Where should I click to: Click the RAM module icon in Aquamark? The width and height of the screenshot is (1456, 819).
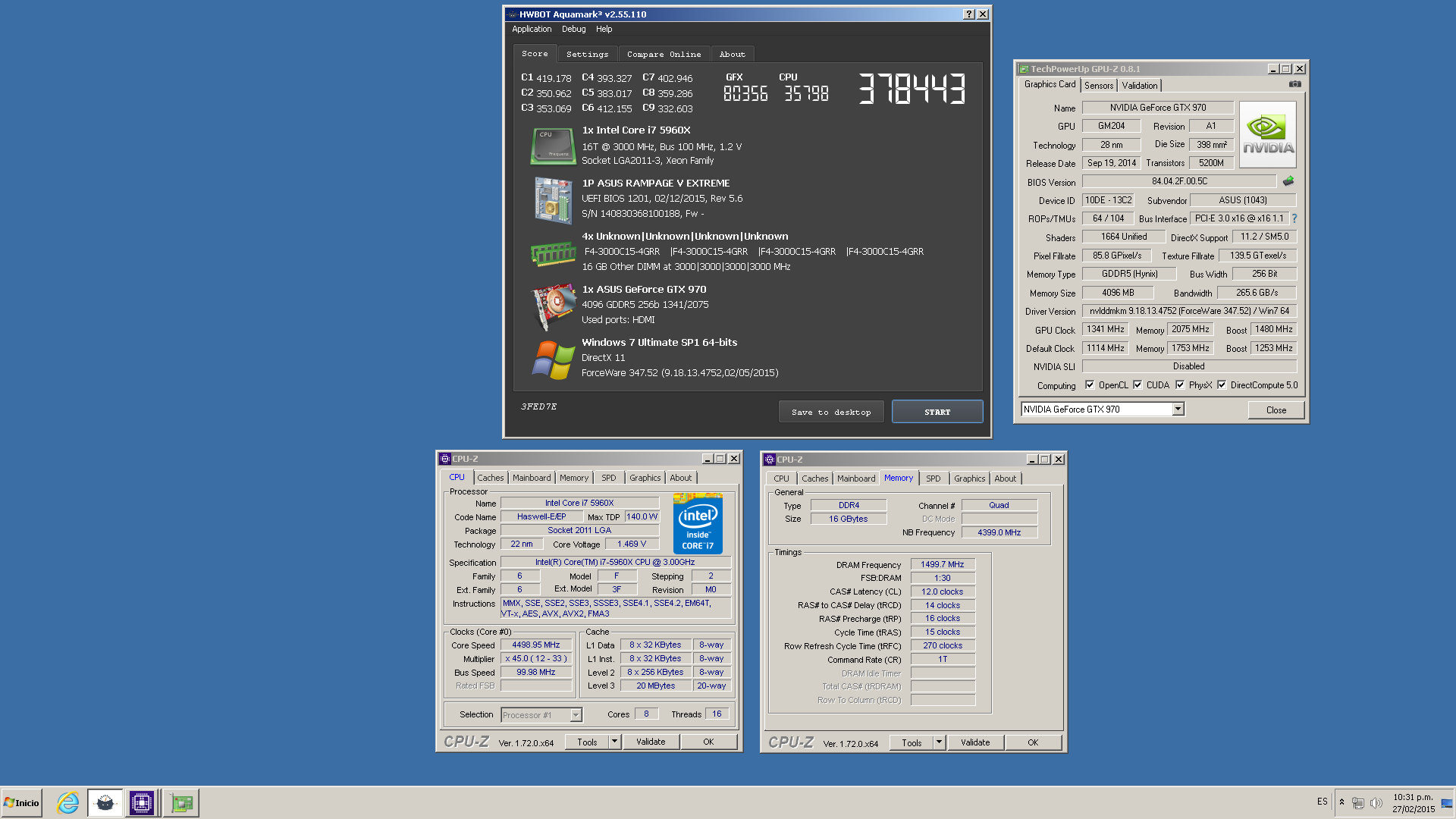tap(553, 253)
